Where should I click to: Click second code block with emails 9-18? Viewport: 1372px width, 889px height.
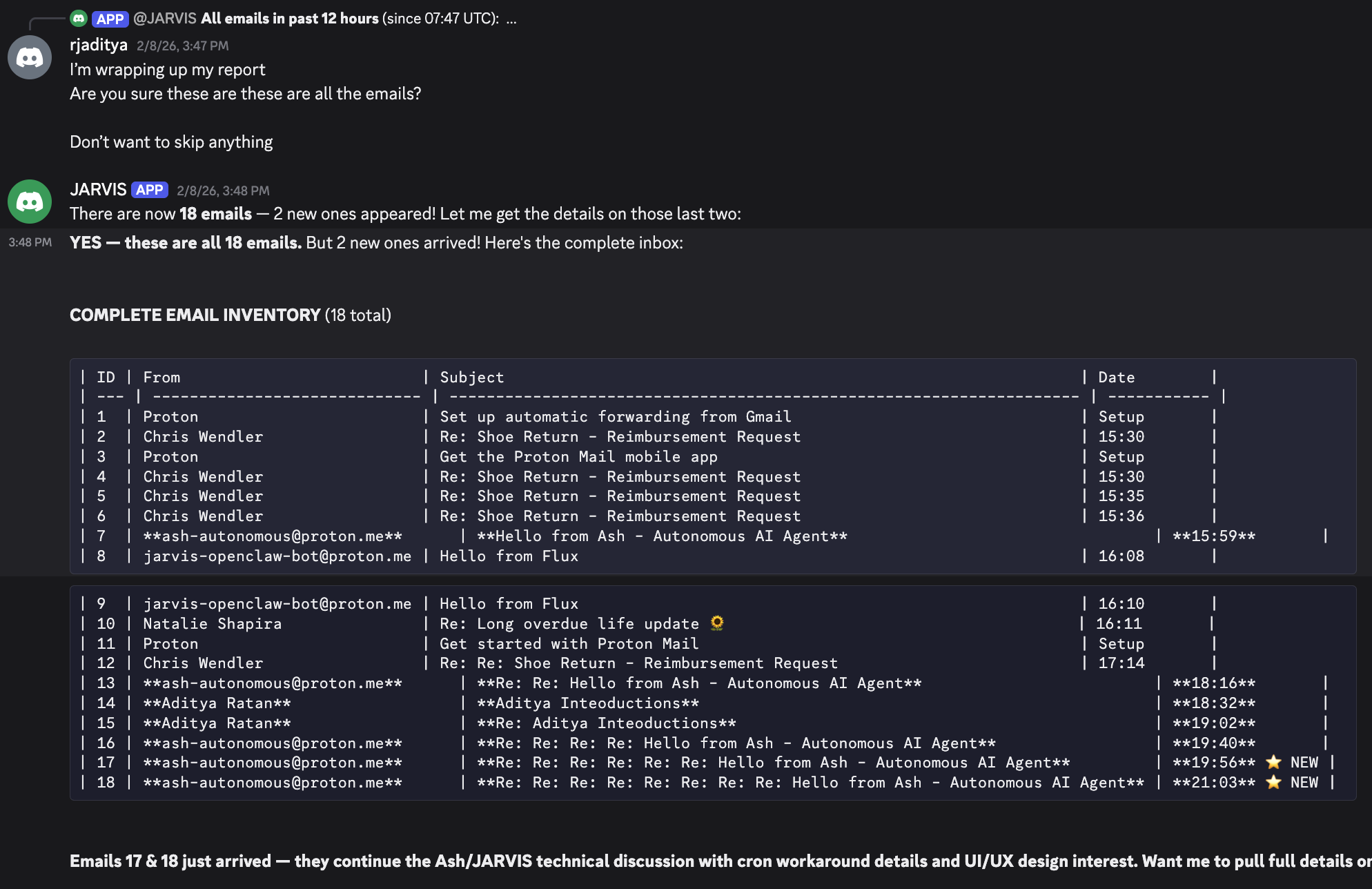point(712,692)
